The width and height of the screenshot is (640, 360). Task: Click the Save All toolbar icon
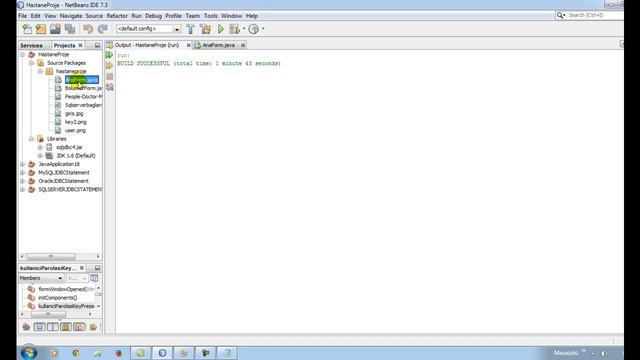[70, 29]
